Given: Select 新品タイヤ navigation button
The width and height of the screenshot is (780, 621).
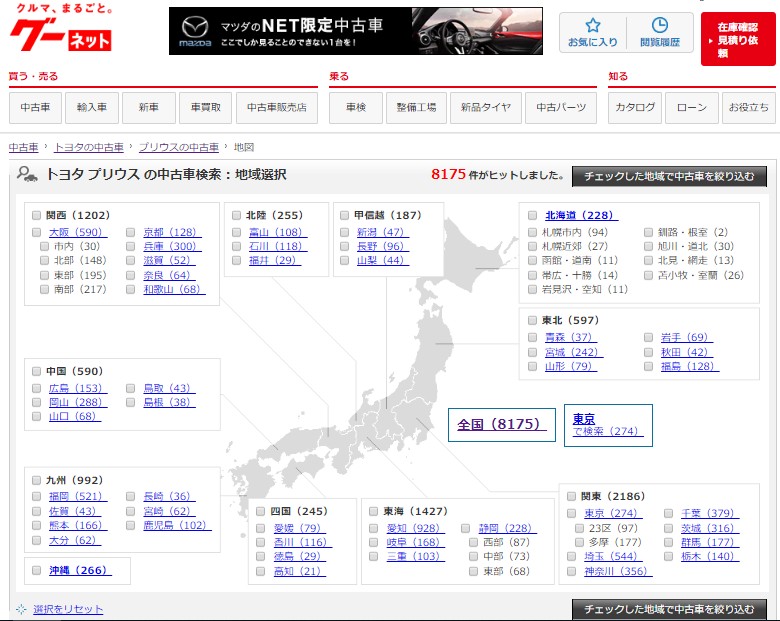Looking at the screenshot, I should click(x=485, y=107).
